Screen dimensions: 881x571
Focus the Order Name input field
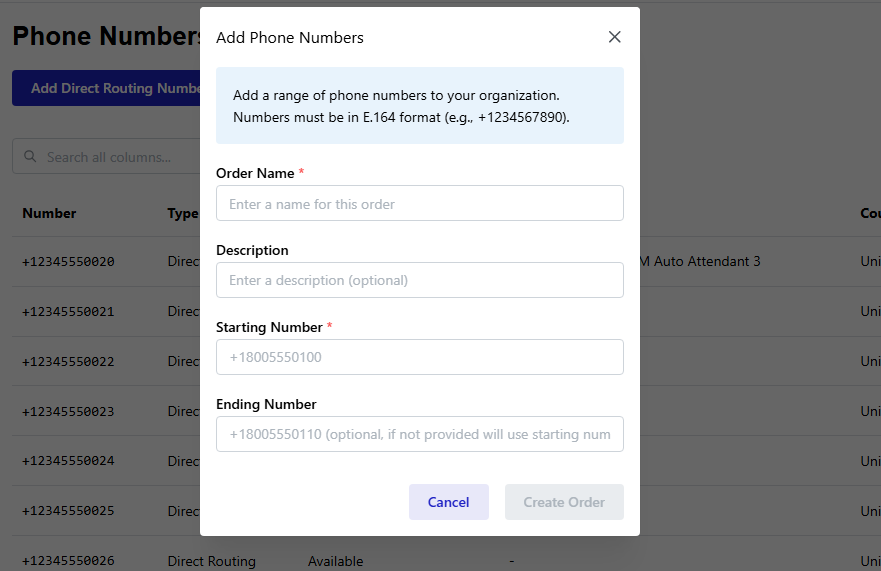(420, 203)
